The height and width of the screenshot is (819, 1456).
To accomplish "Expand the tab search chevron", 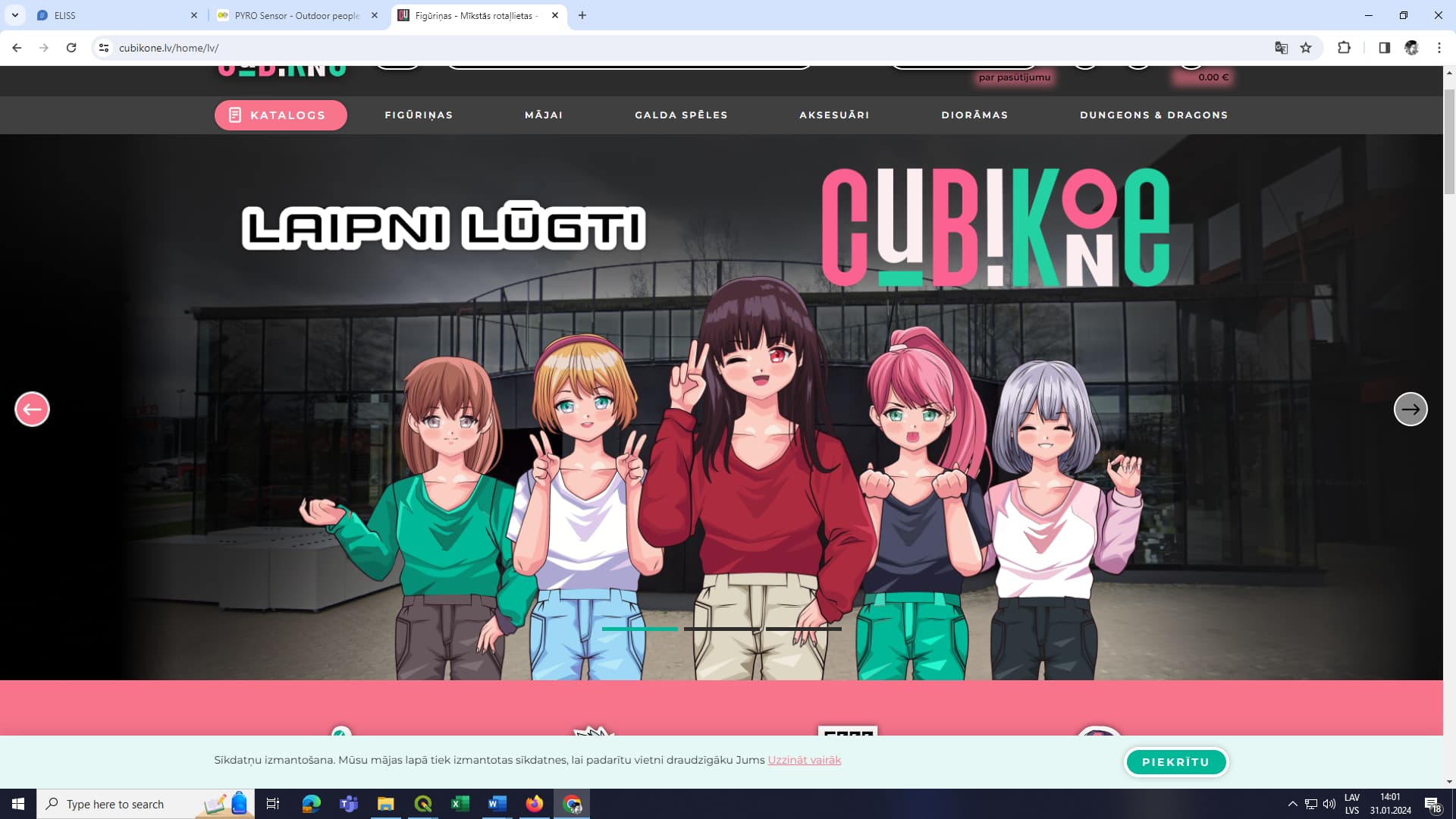I will click(14, 15).
